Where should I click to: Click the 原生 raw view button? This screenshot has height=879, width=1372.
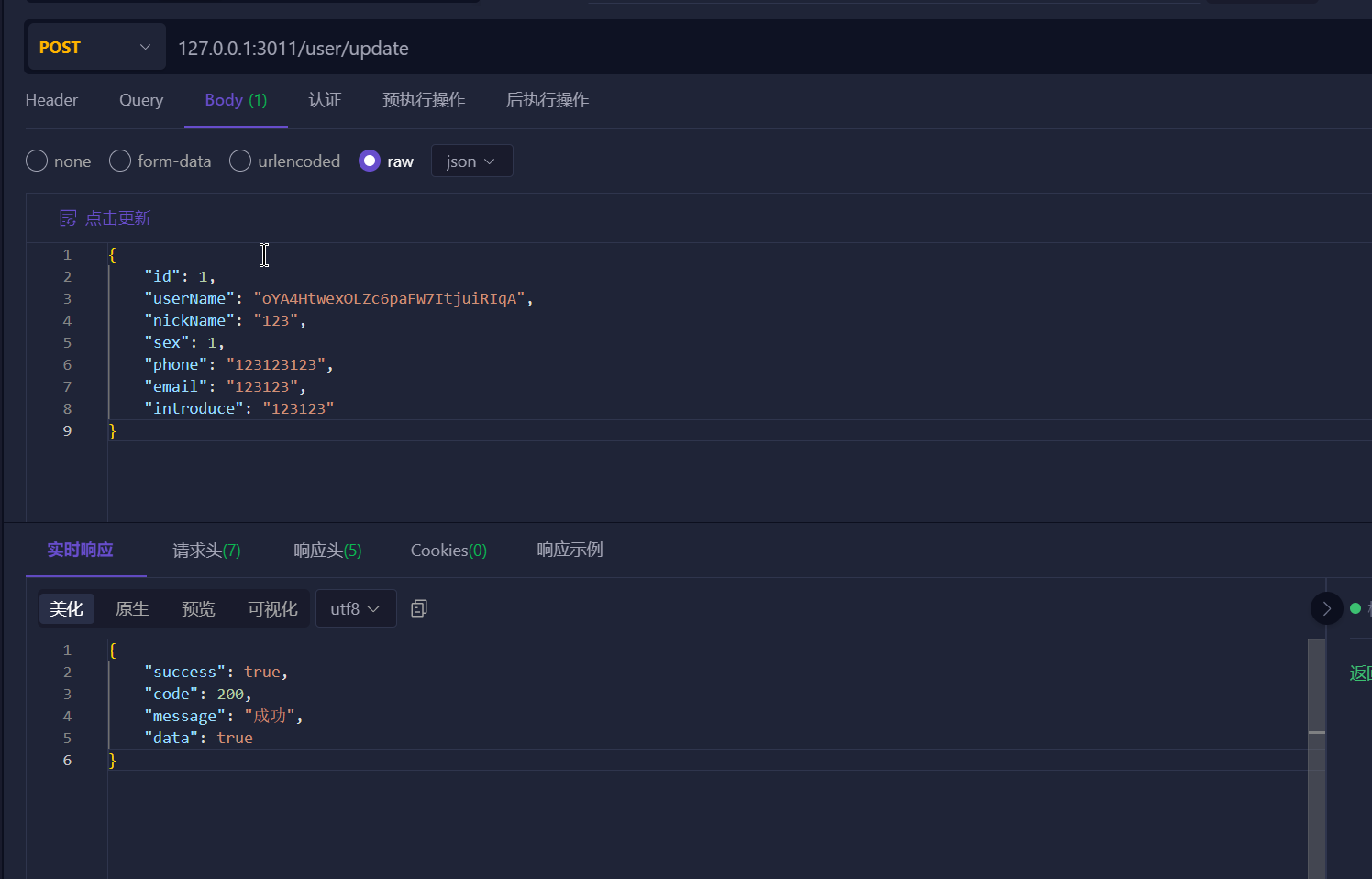[132, 609]
